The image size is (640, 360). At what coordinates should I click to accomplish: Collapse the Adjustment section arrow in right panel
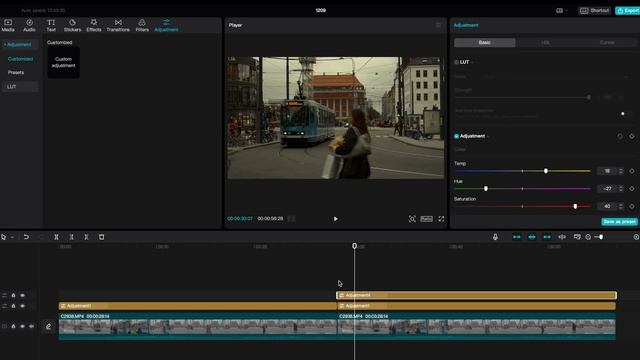pyautogui.click(x=488, y=136)
